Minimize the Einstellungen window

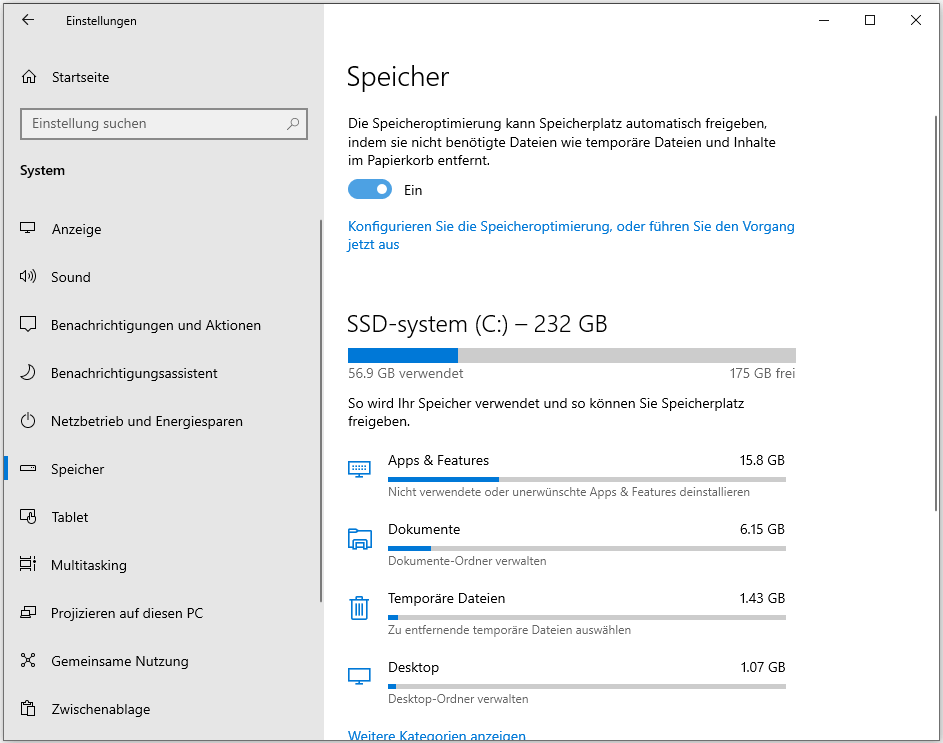point(824,20)
